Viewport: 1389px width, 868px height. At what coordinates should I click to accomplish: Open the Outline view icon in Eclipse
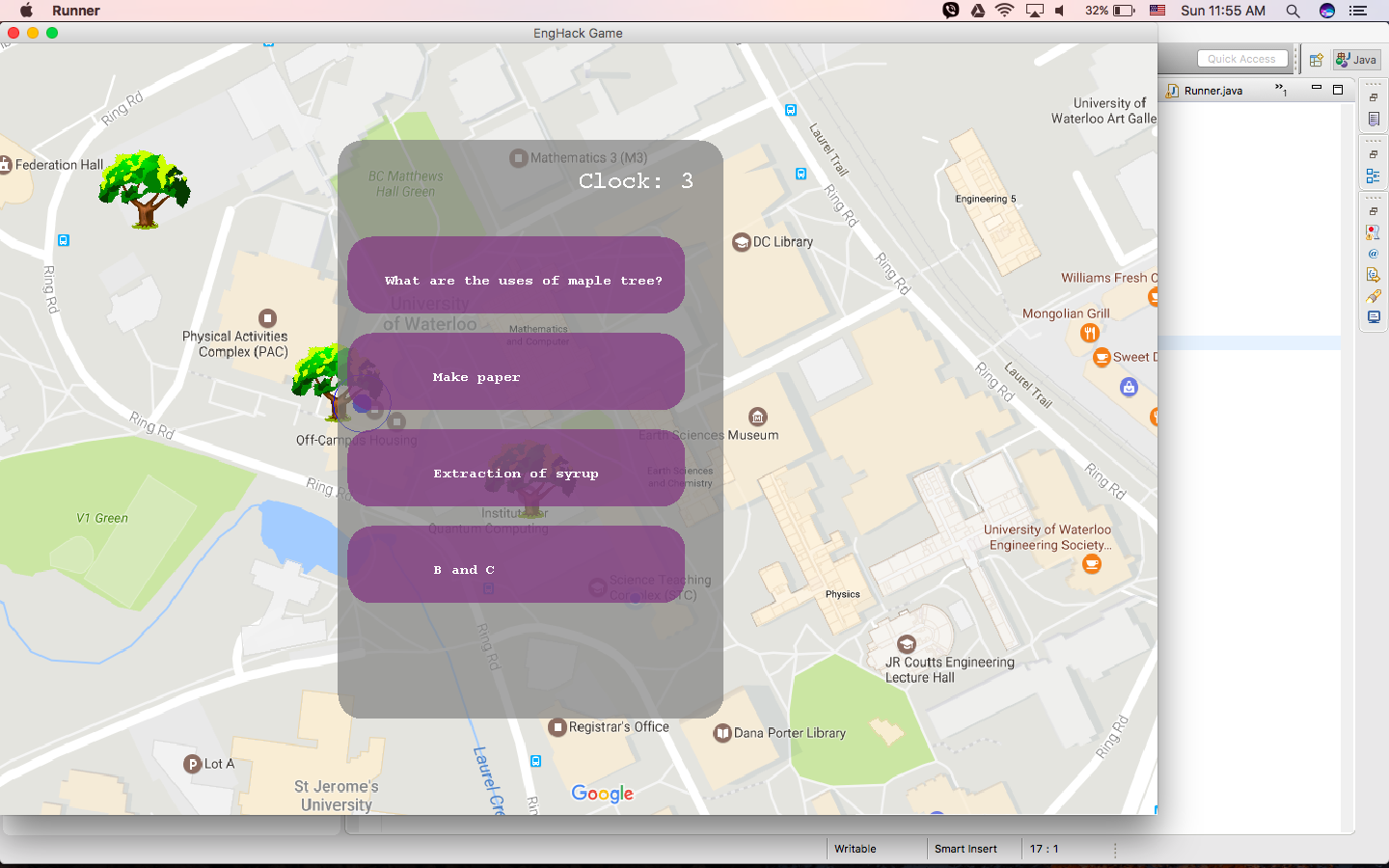[1374, 176]
